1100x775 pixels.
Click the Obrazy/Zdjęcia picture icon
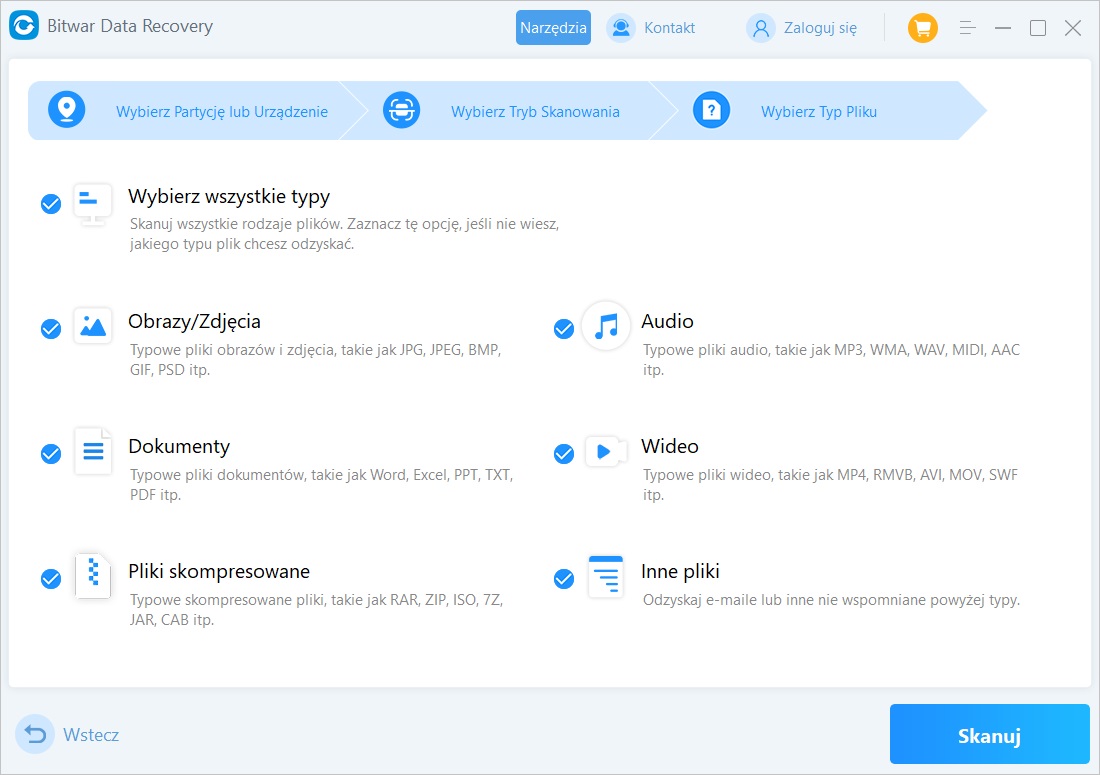pos(93,326)
